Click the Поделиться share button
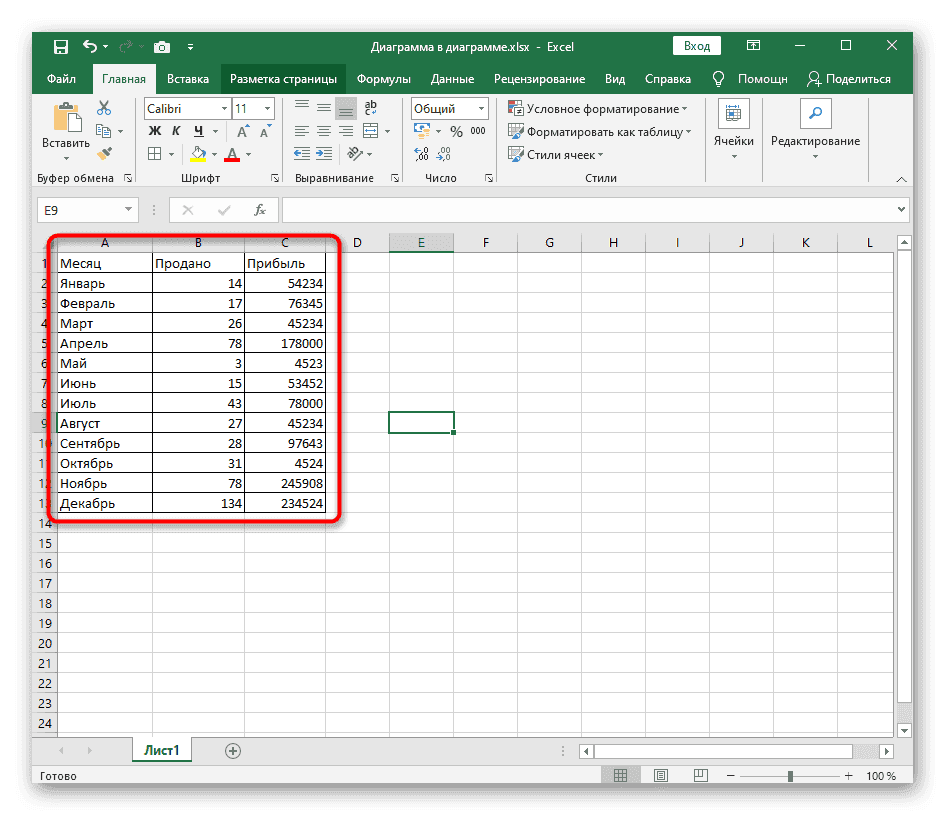 (x=849, y=79)
